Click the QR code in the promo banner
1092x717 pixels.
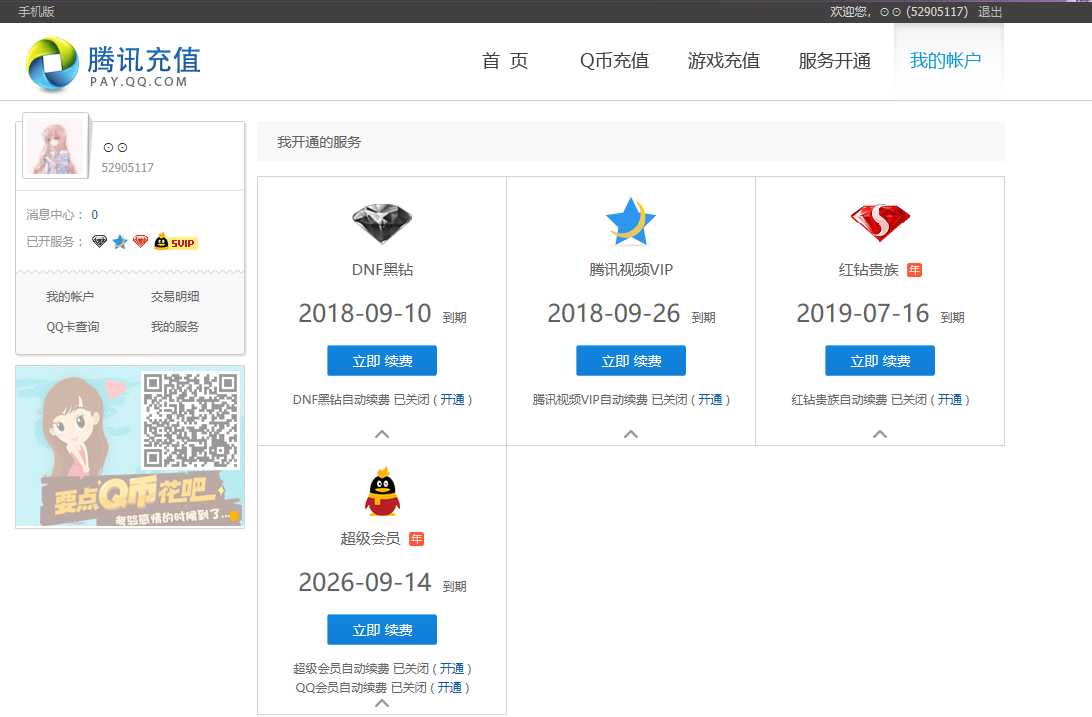190,420
